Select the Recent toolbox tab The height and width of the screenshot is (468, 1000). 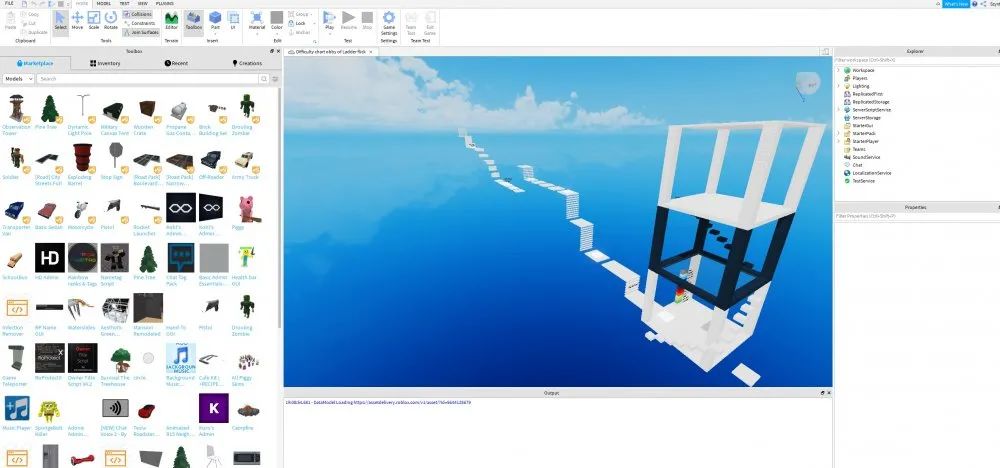point(176,63)
